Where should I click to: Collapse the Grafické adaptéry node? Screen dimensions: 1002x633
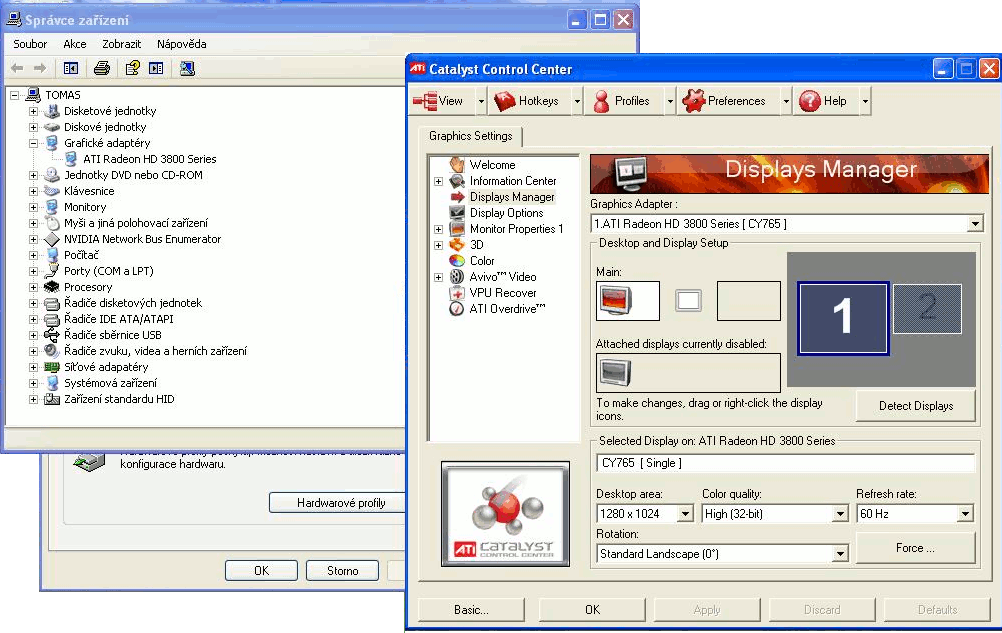[x=33, y=143]
